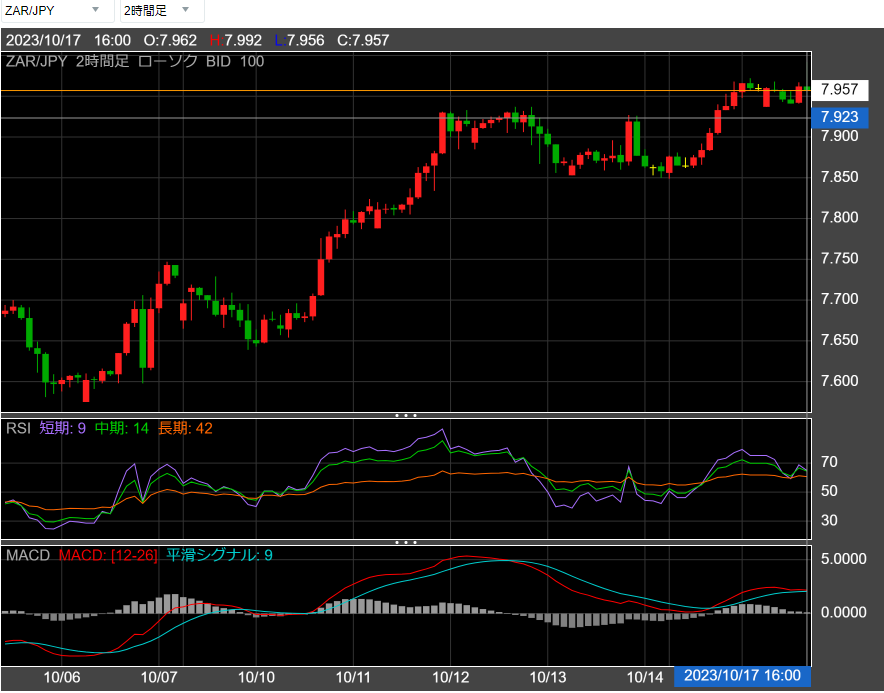Select the RSI indicator label
This screenshot has width=884, height=693.
[19, 428]
